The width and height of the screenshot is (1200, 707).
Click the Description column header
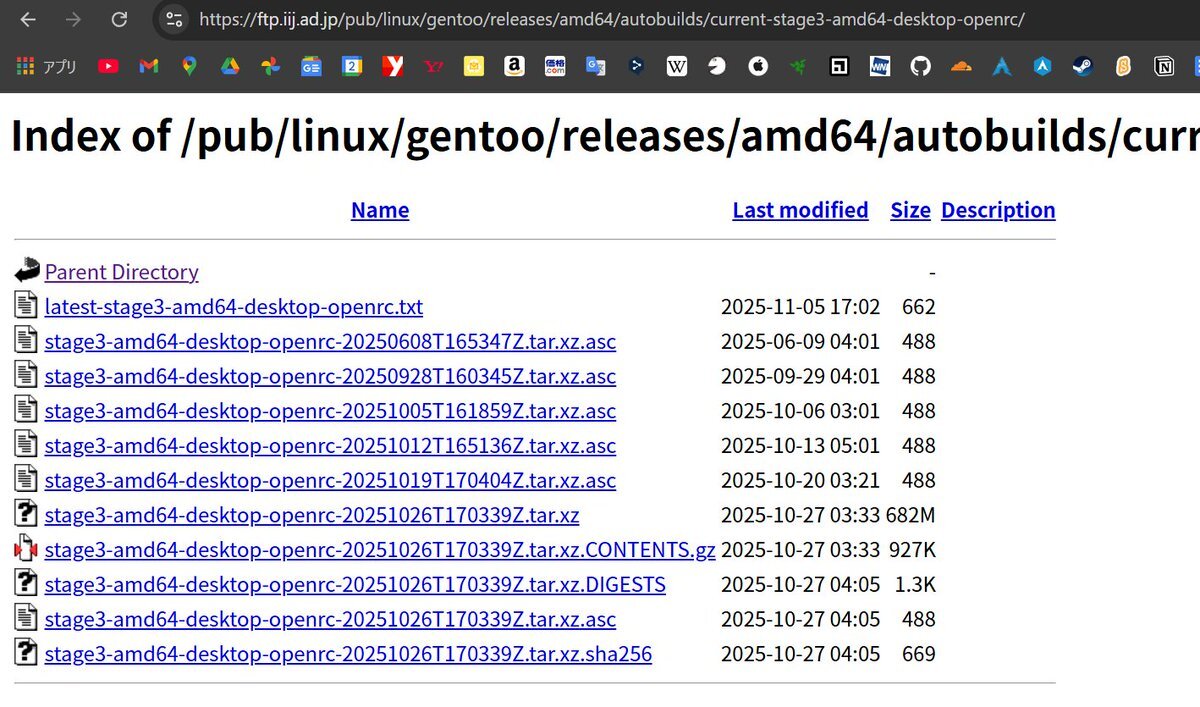tap(998, 210)
